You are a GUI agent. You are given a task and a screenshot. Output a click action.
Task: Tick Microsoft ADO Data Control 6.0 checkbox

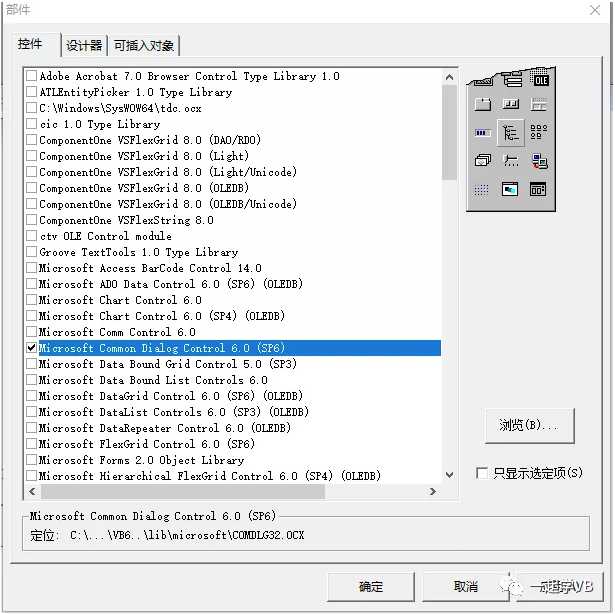click(31, 284)
